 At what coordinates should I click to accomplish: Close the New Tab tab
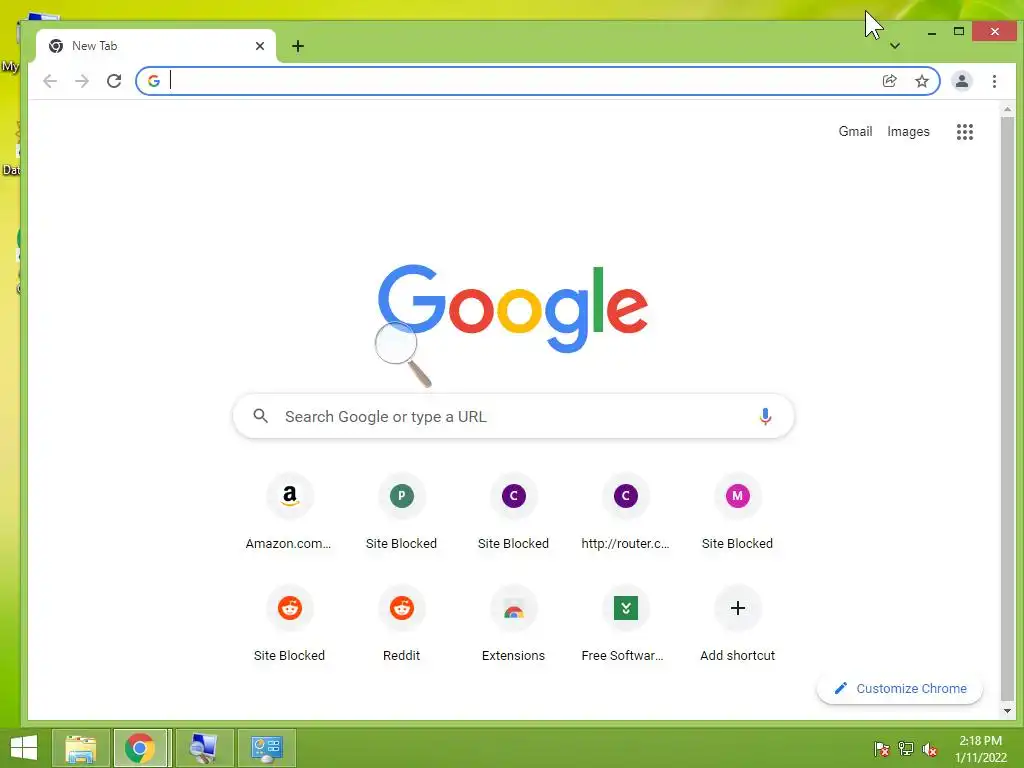pyautogui.click(x=260, y=46)
